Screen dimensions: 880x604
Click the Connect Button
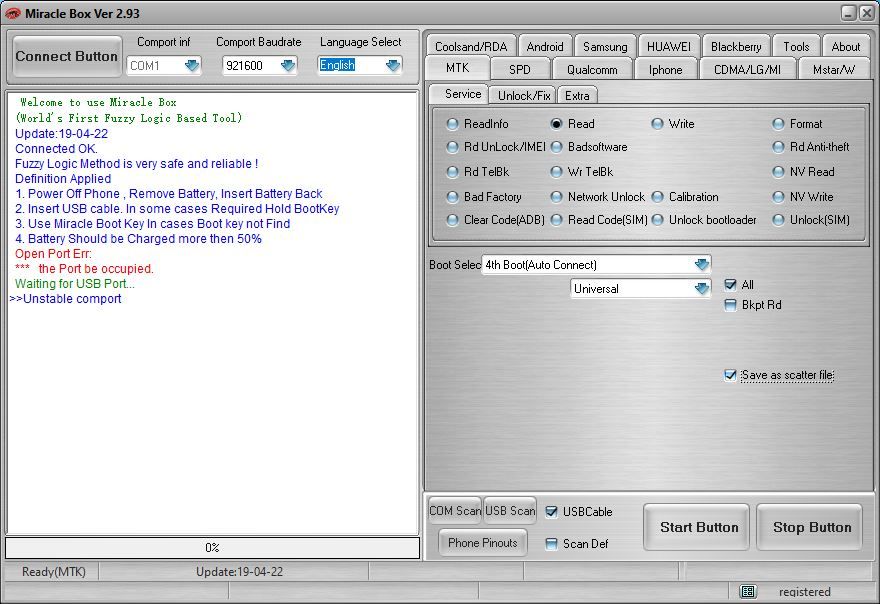pyautogui.click(x=67, y=57)
